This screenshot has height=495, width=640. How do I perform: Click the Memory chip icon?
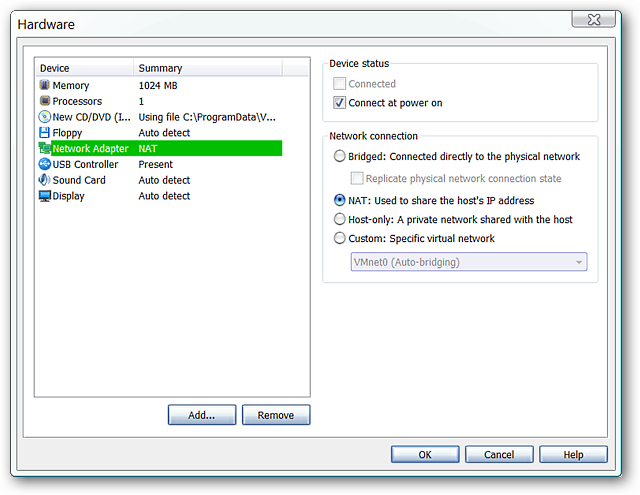click(x=44, y=85)
